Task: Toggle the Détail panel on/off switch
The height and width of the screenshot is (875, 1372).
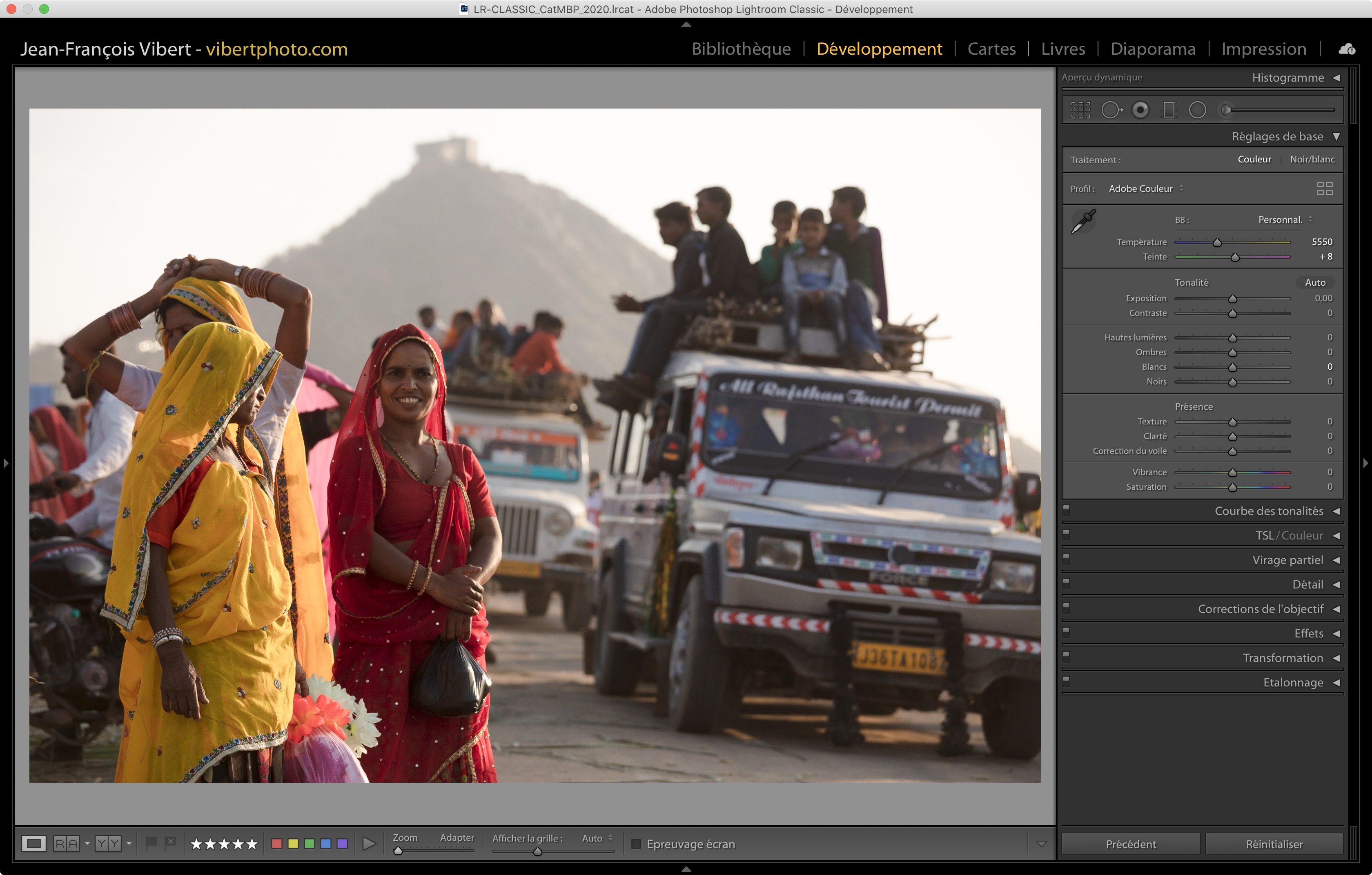Action: (1066, 584)
